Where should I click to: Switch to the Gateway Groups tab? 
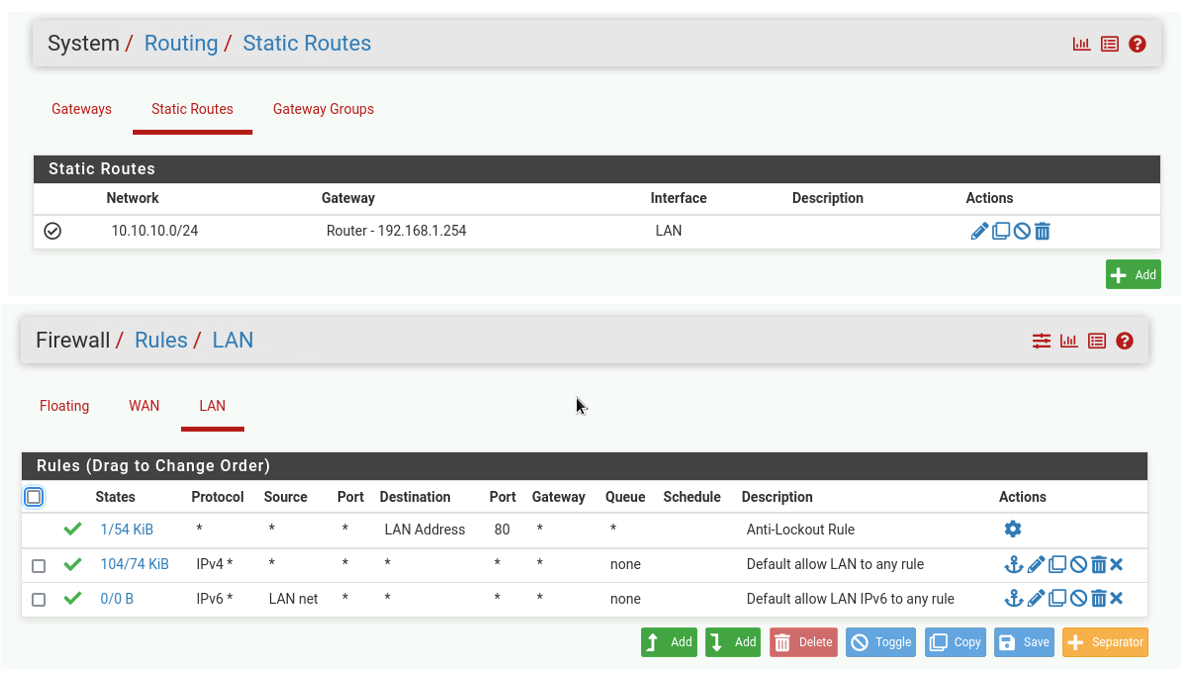[x=323, y=109]
